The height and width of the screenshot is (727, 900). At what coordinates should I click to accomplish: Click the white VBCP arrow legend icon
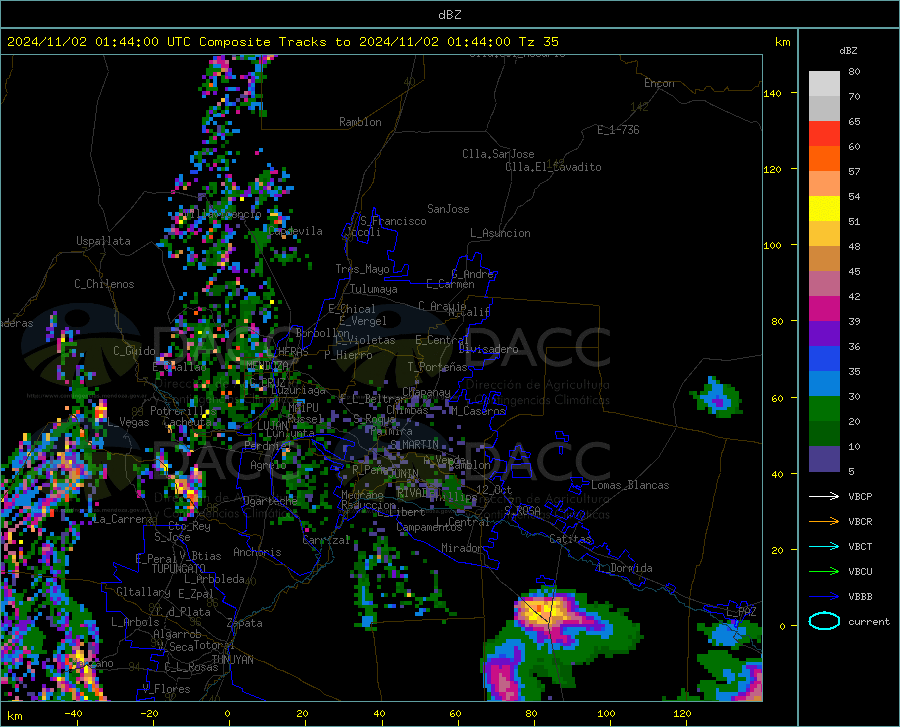coord(824,496)
